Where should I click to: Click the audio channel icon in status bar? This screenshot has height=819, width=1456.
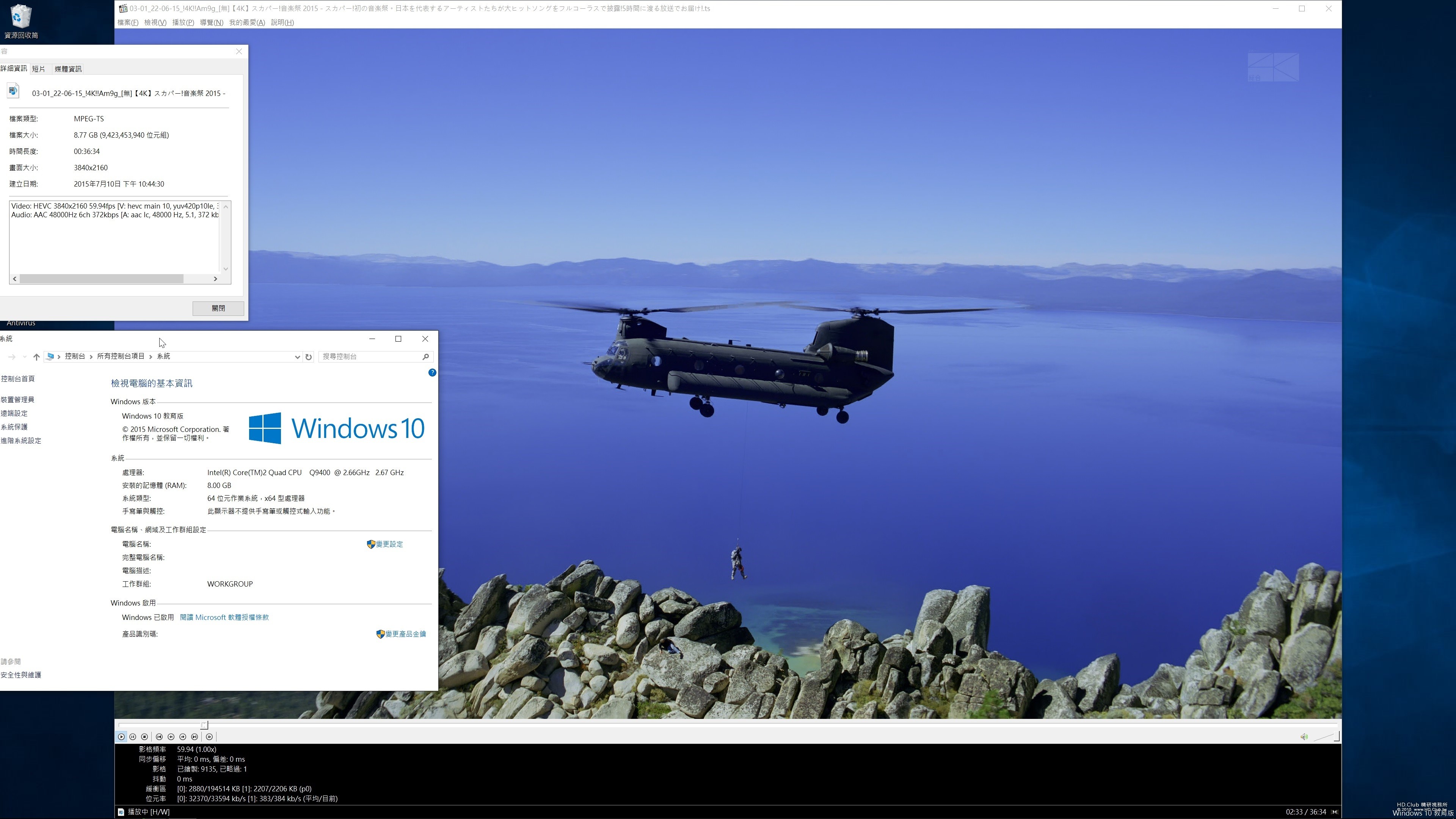(x=1335, y=812)
